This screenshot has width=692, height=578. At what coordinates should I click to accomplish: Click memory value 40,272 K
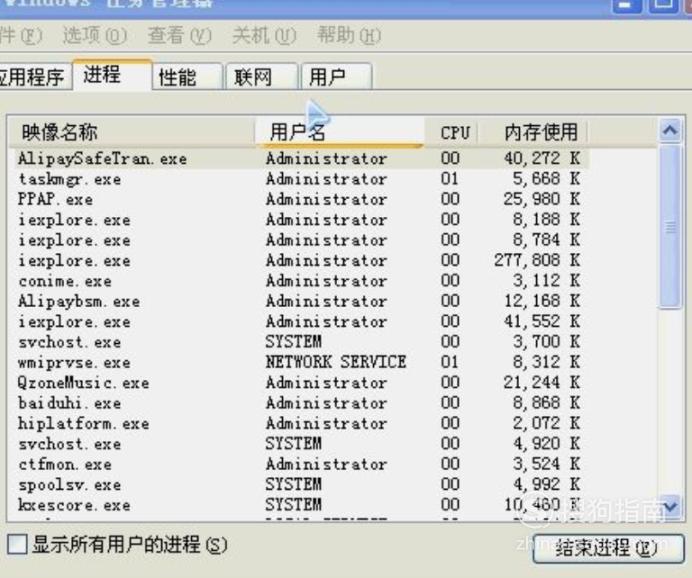pyautogui.click(x=542, y=159)
